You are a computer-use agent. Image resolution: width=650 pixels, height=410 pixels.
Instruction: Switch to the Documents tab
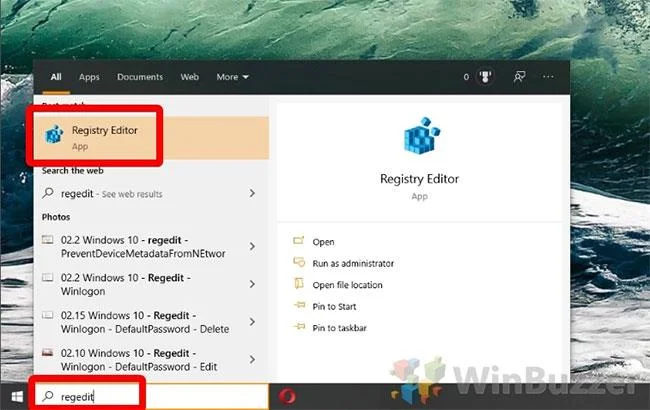tap(140, 77)
